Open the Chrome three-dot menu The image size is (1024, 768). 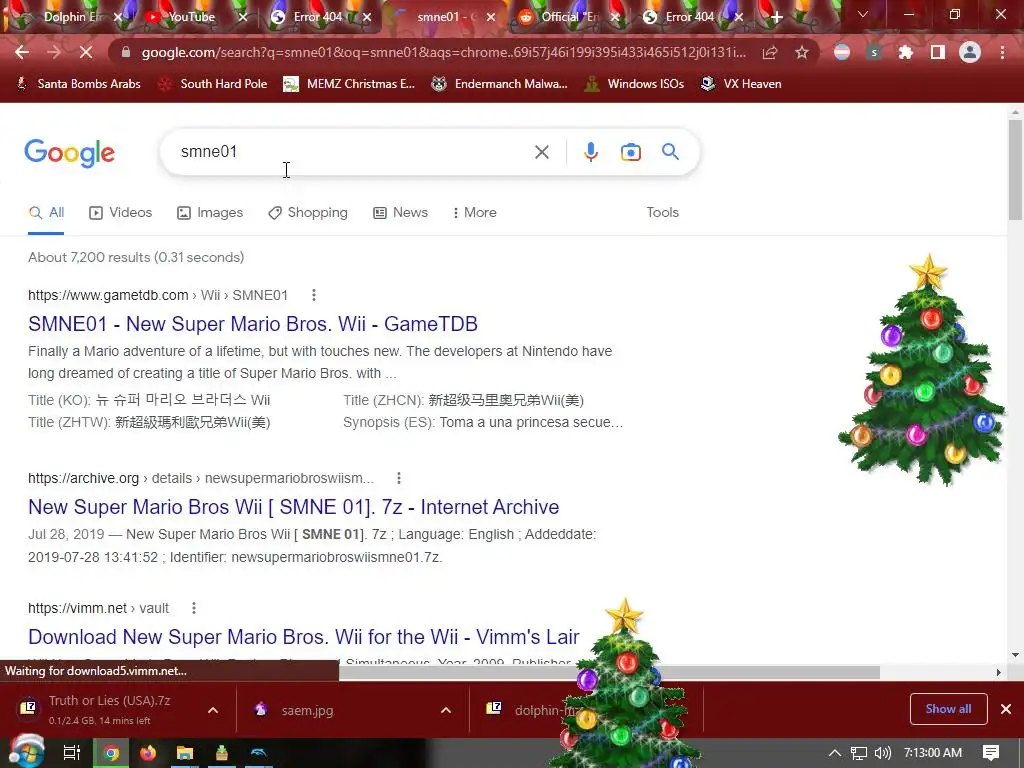[x=1002, y=52]
